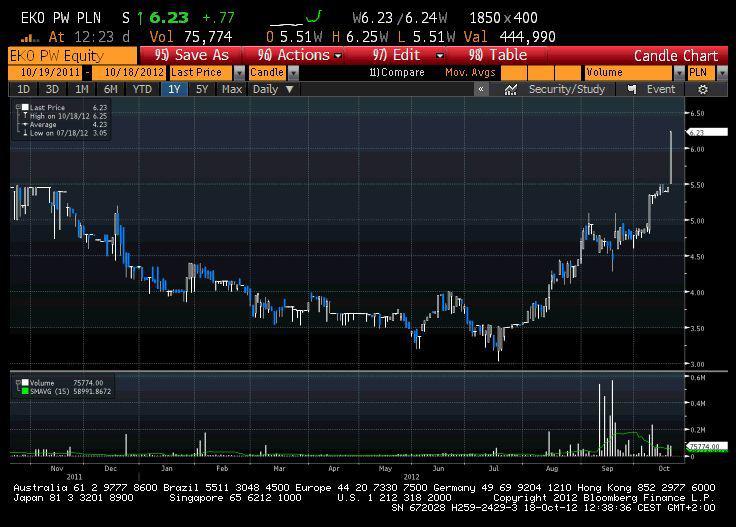This screenshot has width=736, height=527.
Task: Click the 75774.00 volume marker on axis
Action: [x=707, y=446]
